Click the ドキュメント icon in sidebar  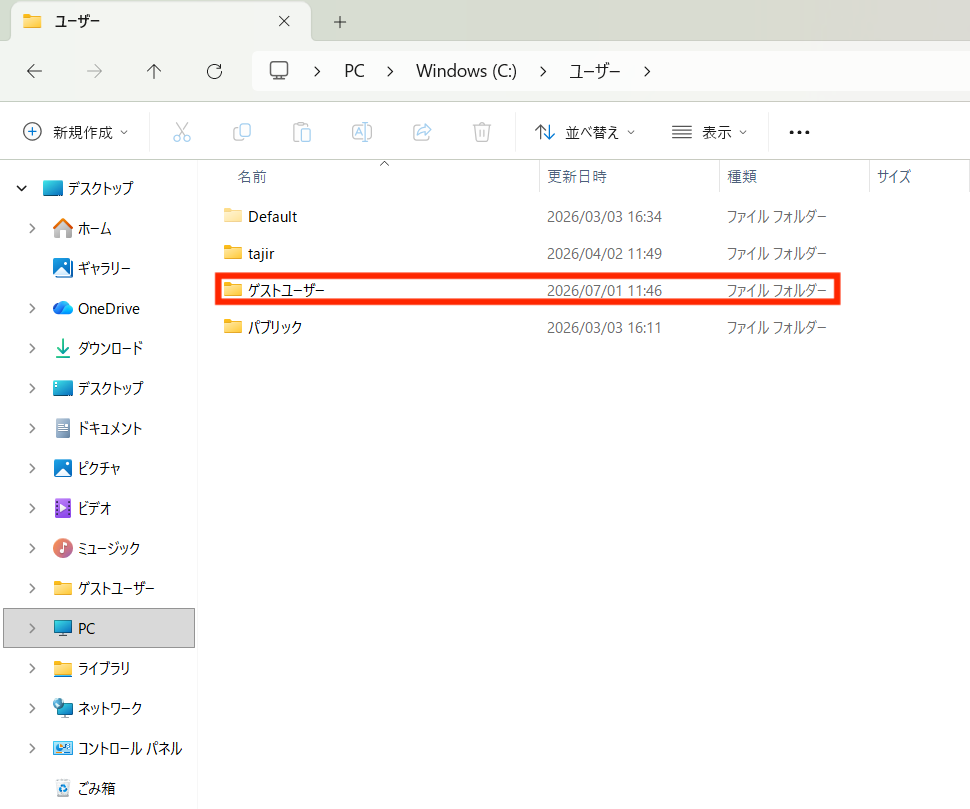pyautogui.click(x=62, y=428)
